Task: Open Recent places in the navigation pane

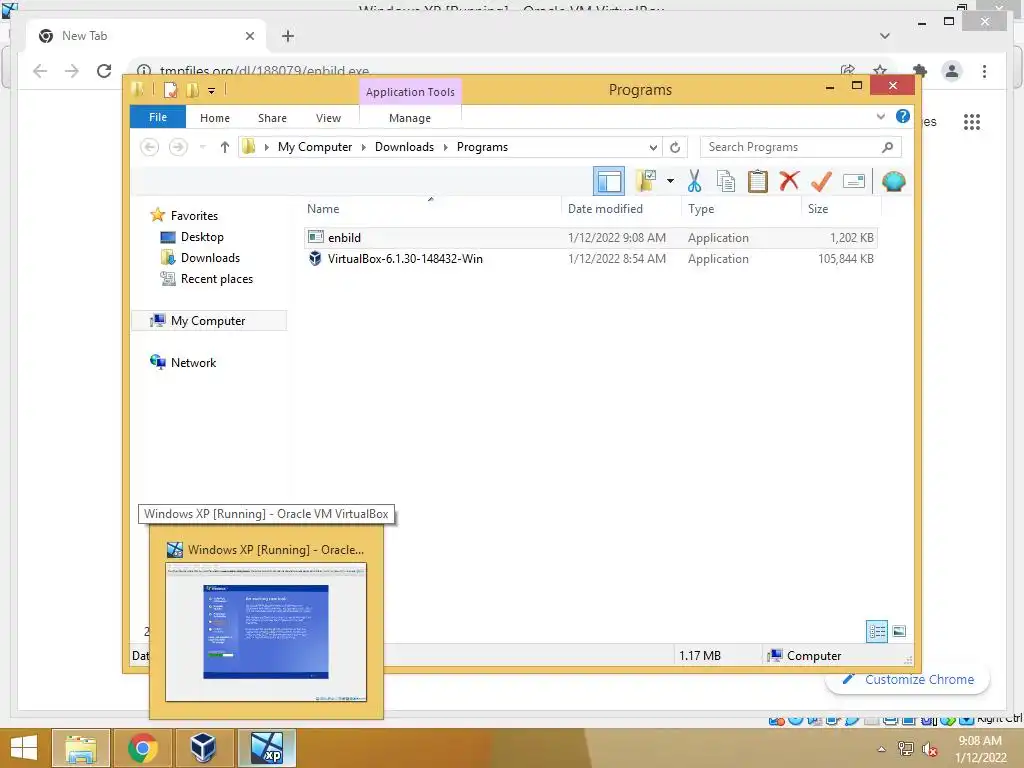Action: point(216,279)
